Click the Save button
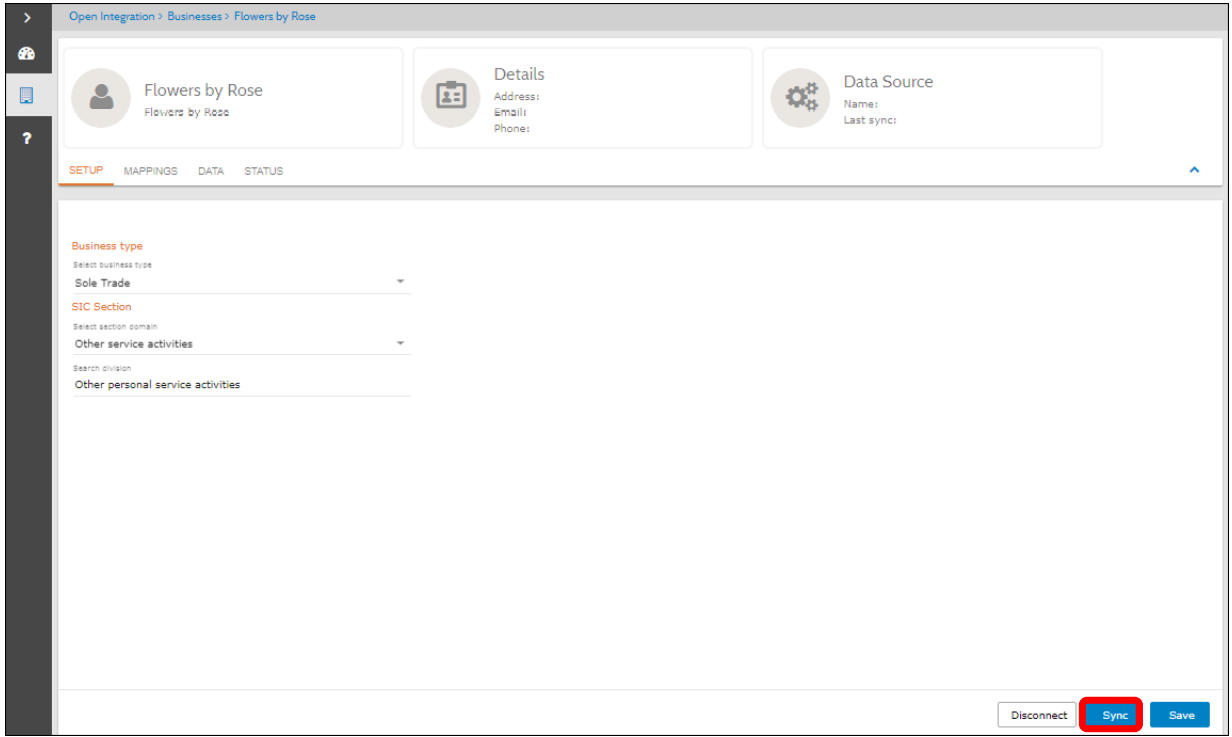 click(1180, 715)
